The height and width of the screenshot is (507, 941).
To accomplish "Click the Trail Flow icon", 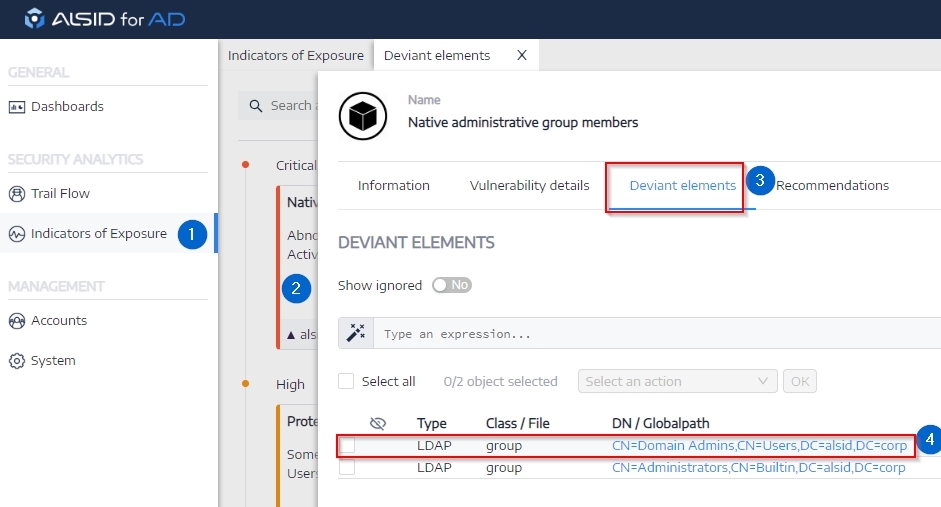I will tap(17, 194).
